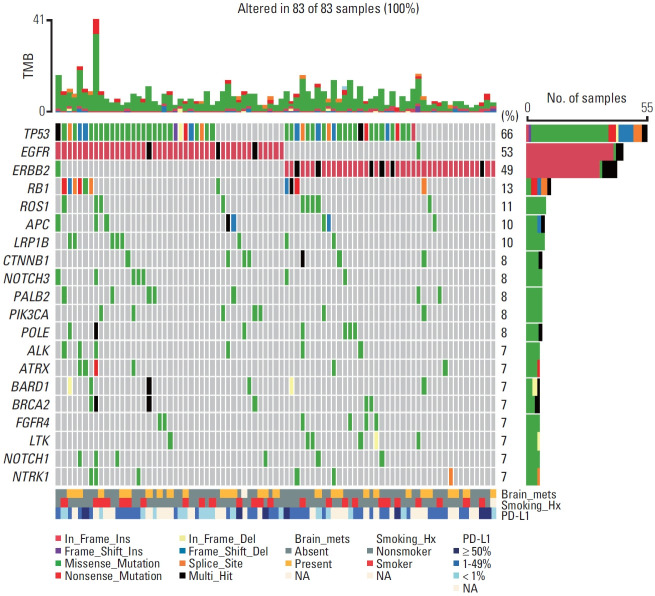
Task: Select the ATRX gene row label
Action: click(34, 368)
